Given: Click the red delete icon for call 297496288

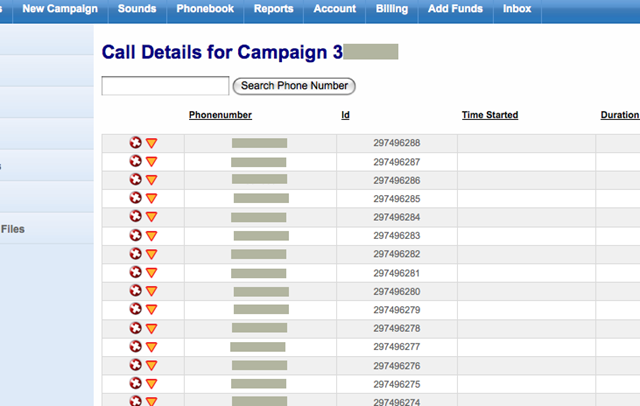Looking at the screenshot, I should coord(136,143).
